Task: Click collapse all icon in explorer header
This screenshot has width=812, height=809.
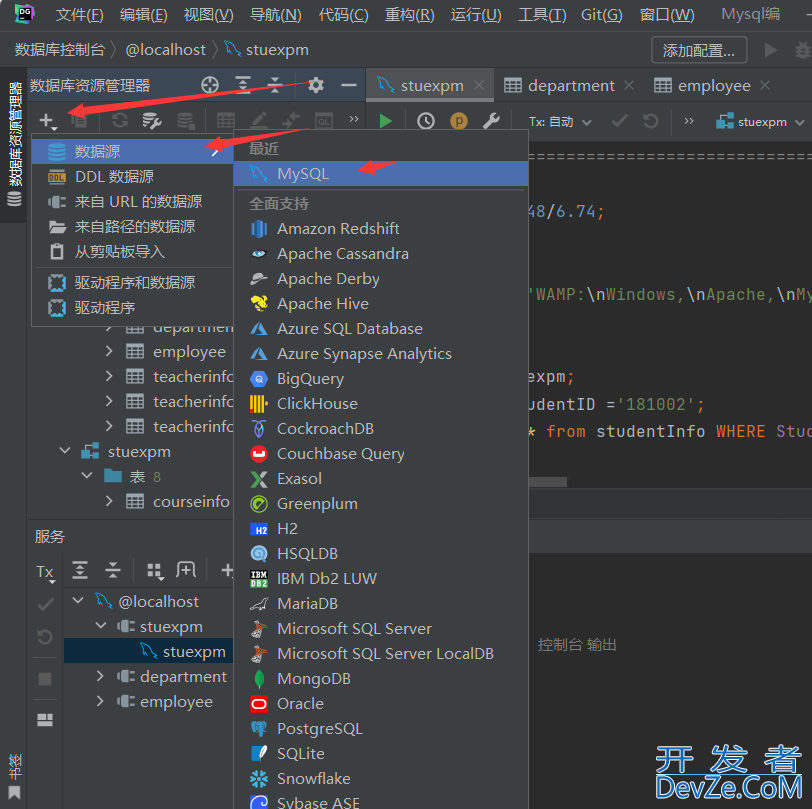Action: coord(275,85)
